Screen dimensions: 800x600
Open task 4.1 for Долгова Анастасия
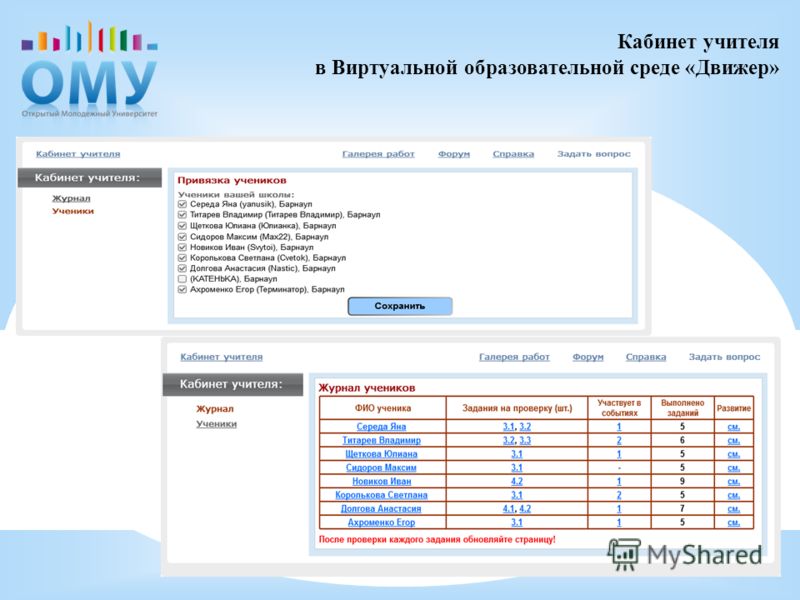click(509, 509)
